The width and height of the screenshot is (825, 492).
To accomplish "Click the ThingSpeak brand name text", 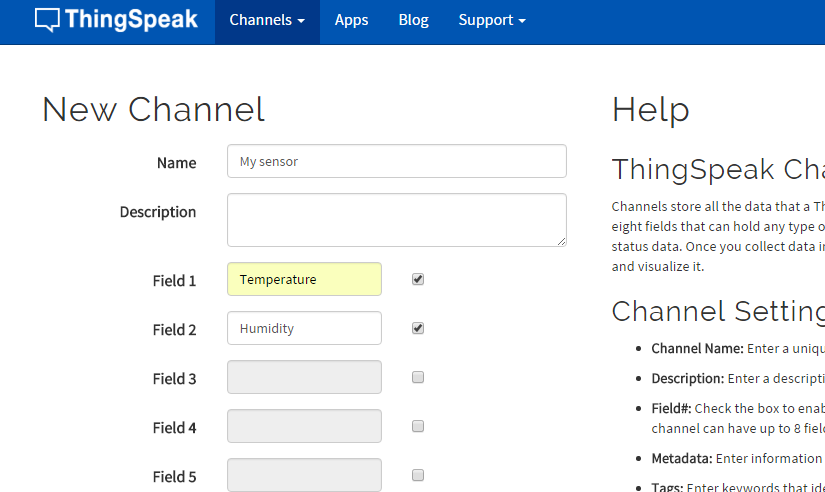I will (131, 19).
